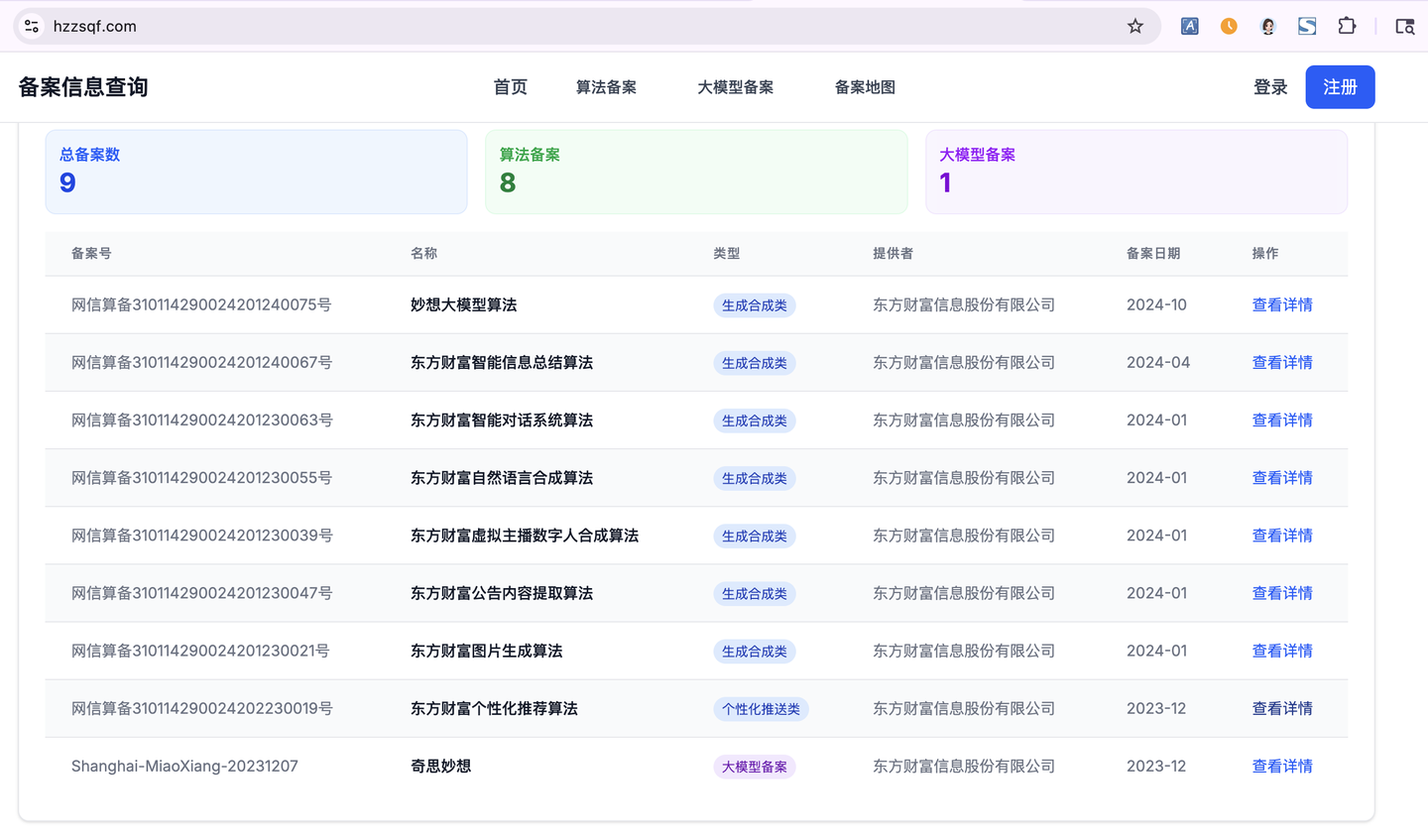Open the 备案地图 nav item
The height and width of the screenshot is (840, 1428).
[865, 87]
